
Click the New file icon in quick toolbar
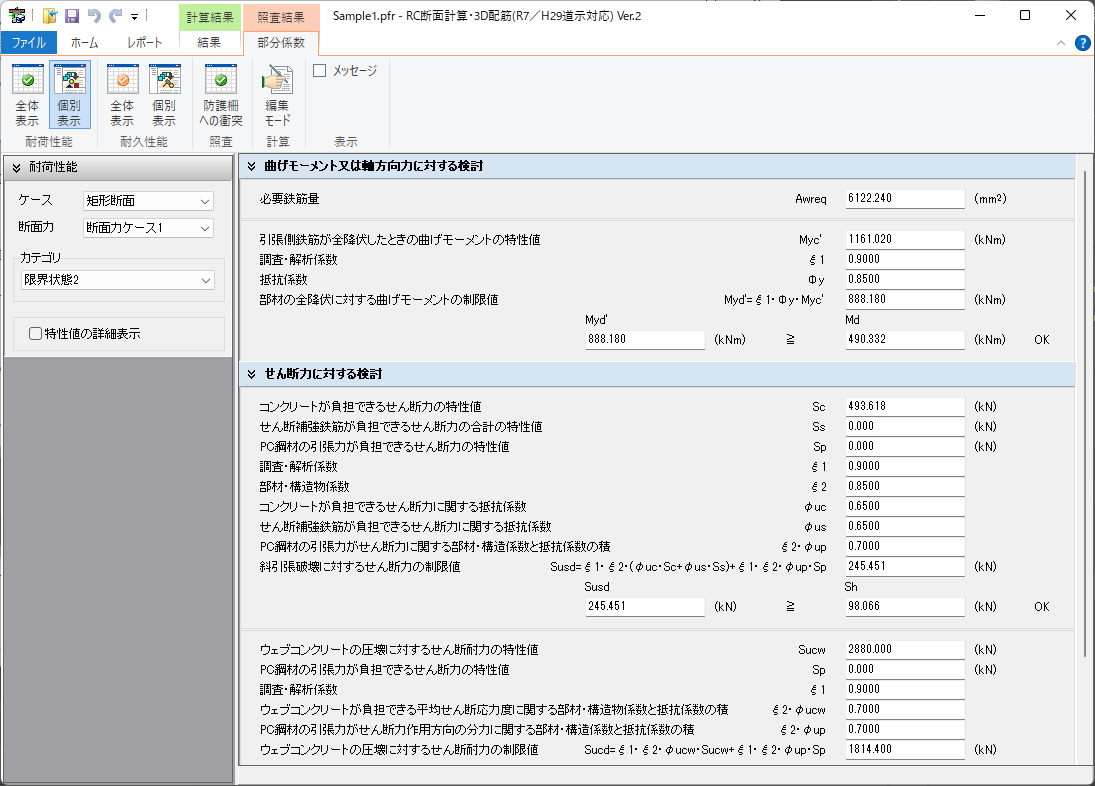click(50, 15)
